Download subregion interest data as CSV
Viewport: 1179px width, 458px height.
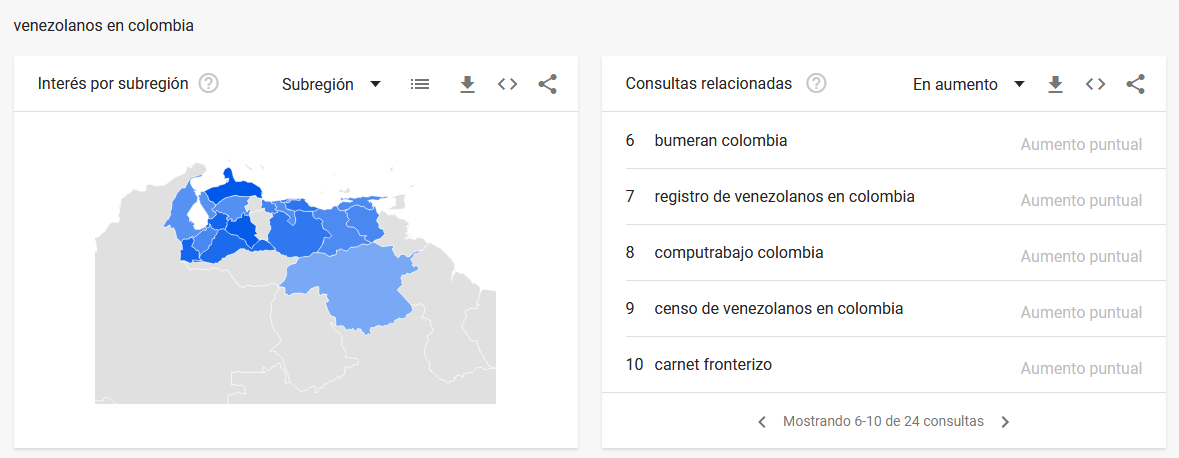pos(468,84)
